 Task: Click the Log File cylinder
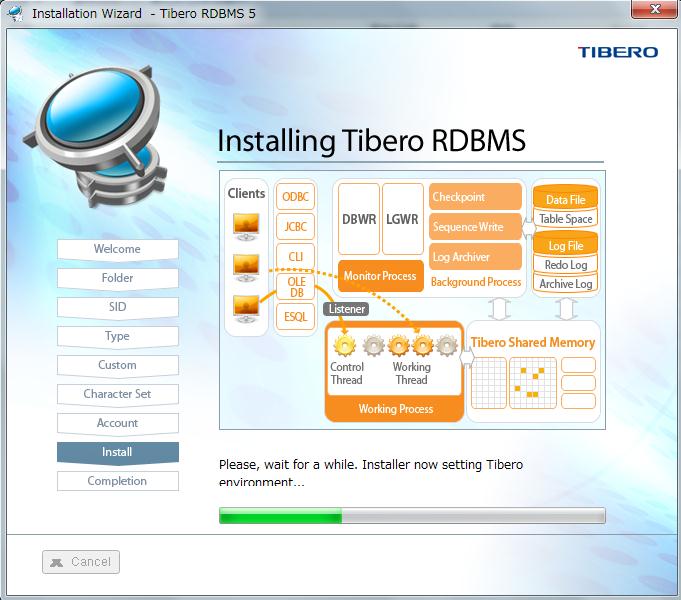coord(565,243)
